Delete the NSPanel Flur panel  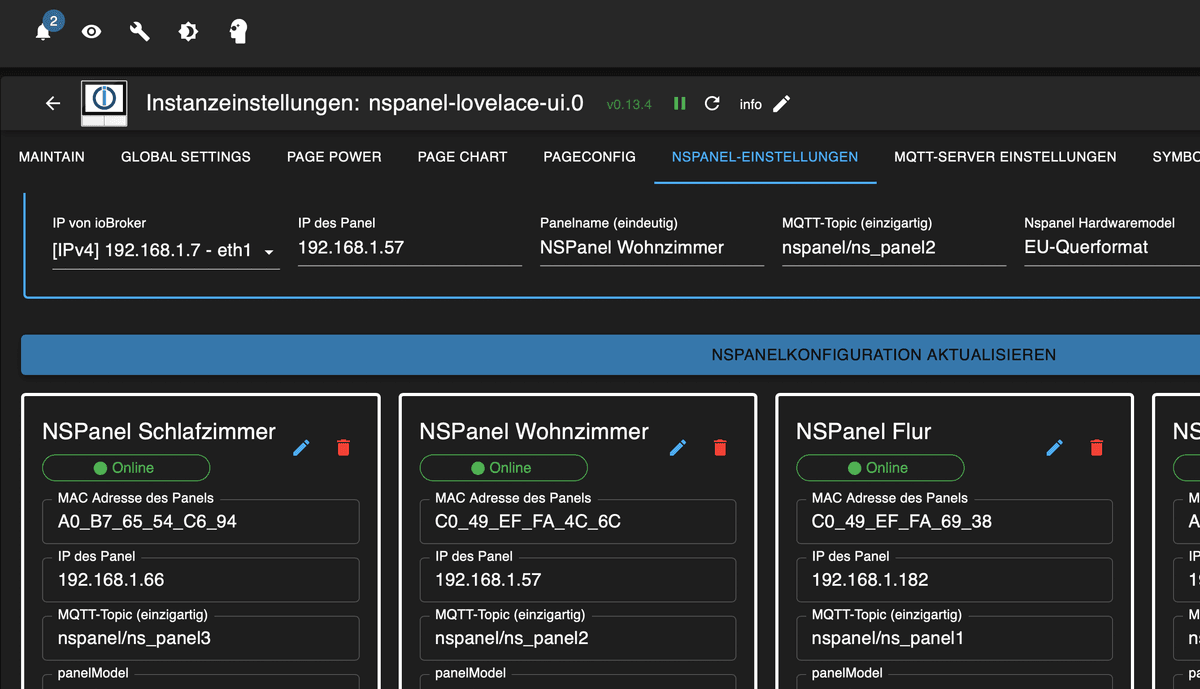point(1097,447)
